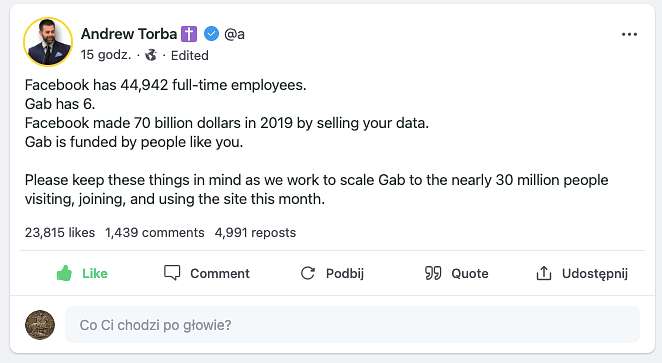Click the Comment speech bubble icon
The width and height of the screenshot is (662, 363).
pyautogui.click(x=172, y=273)
